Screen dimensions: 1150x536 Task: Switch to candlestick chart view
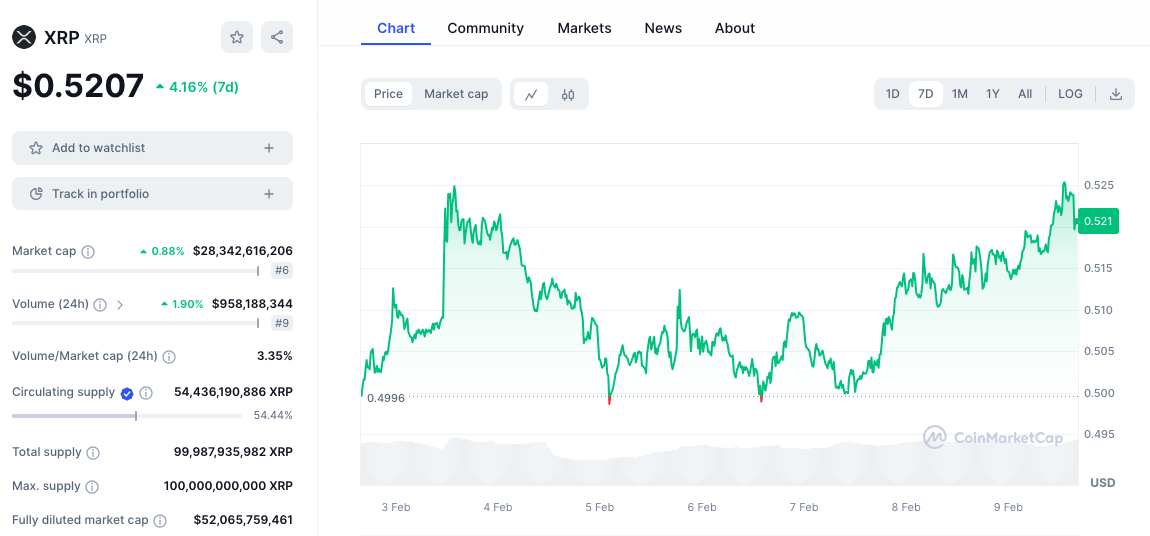pos(568,94)
